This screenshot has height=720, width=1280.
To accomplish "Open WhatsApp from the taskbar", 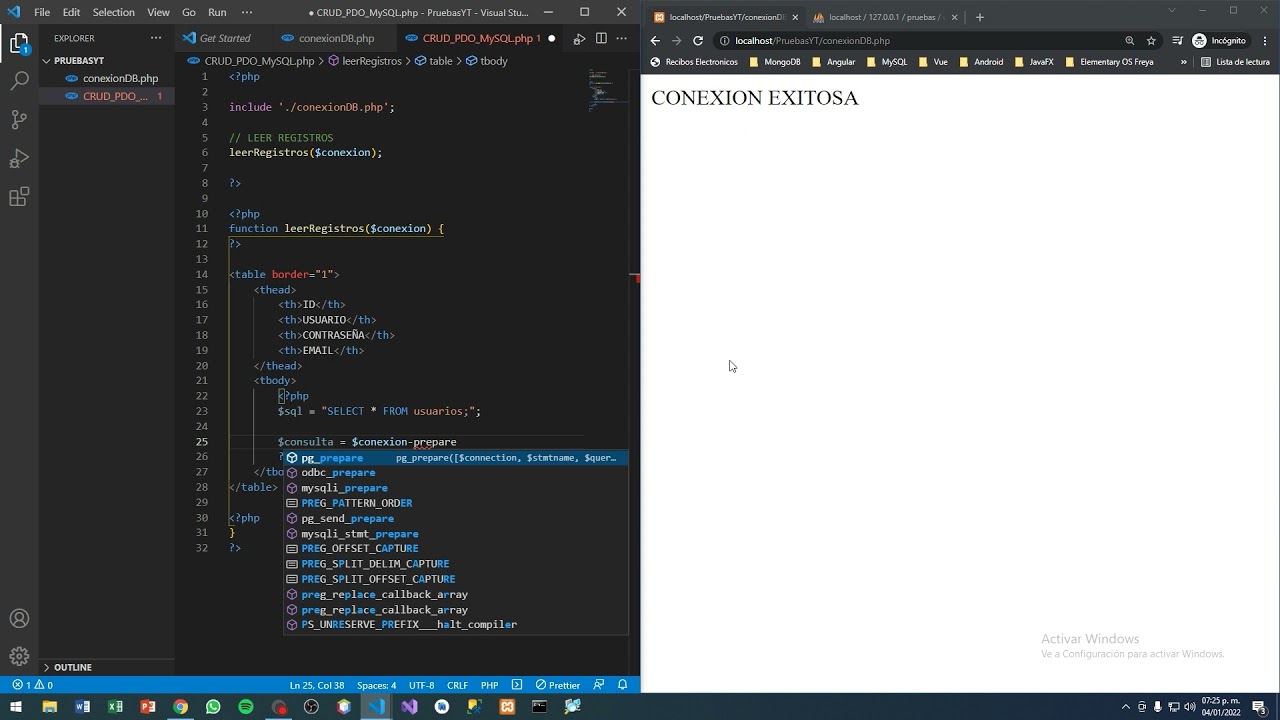I will point(213,707).
